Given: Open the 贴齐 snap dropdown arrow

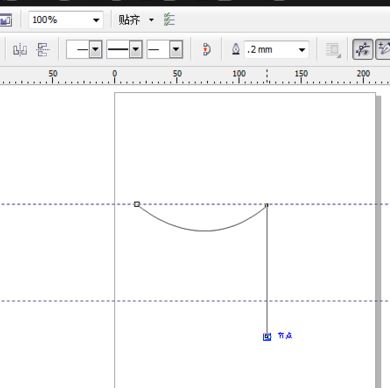Looking at the screenshot, I should pos(151,20).
